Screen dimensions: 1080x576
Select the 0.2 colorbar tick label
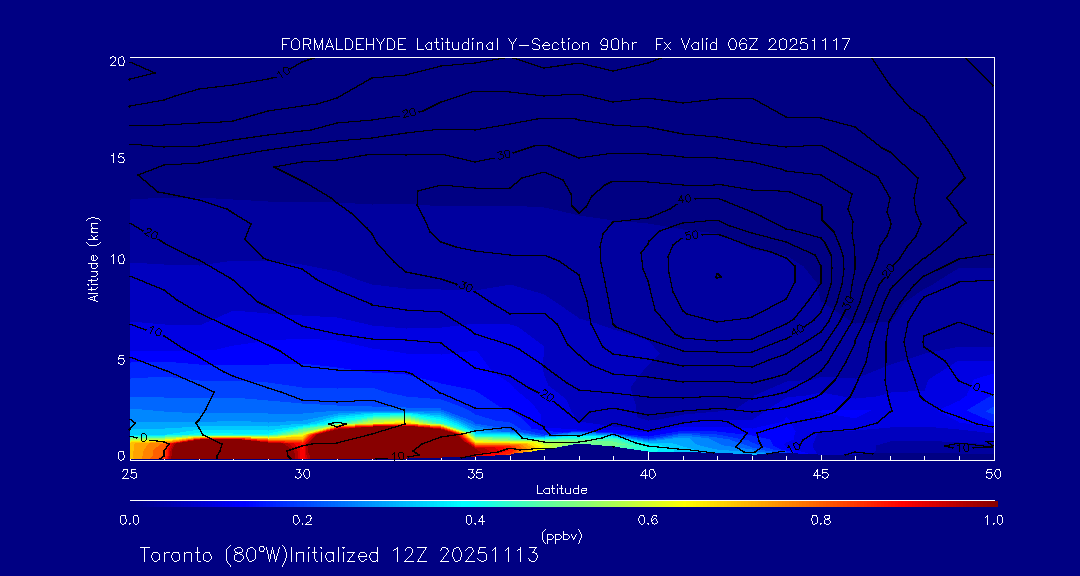tap(302, 520)
